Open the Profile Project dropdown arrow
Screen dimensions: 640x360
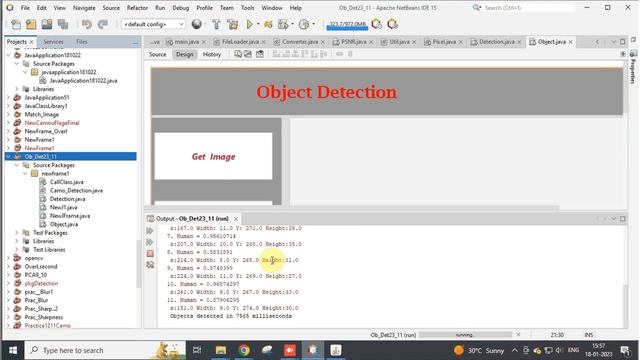[x=313, y=24]
